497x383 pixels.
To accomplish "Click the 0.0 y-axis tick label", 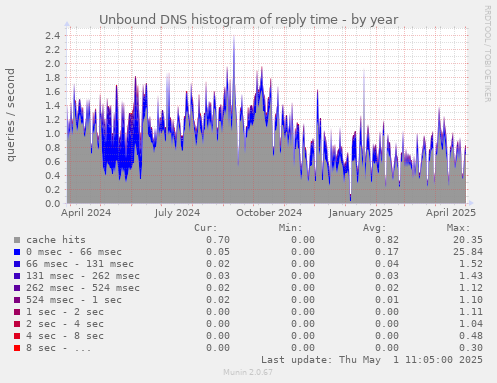I will tap(53, 203).
